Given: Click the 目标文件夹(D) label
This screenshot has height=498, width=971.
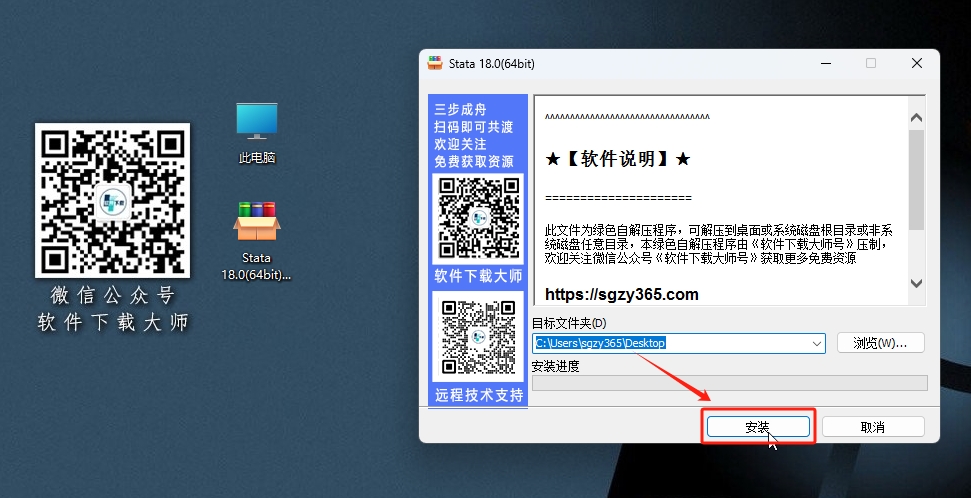Looking at the screenshot, I should 569,323.
